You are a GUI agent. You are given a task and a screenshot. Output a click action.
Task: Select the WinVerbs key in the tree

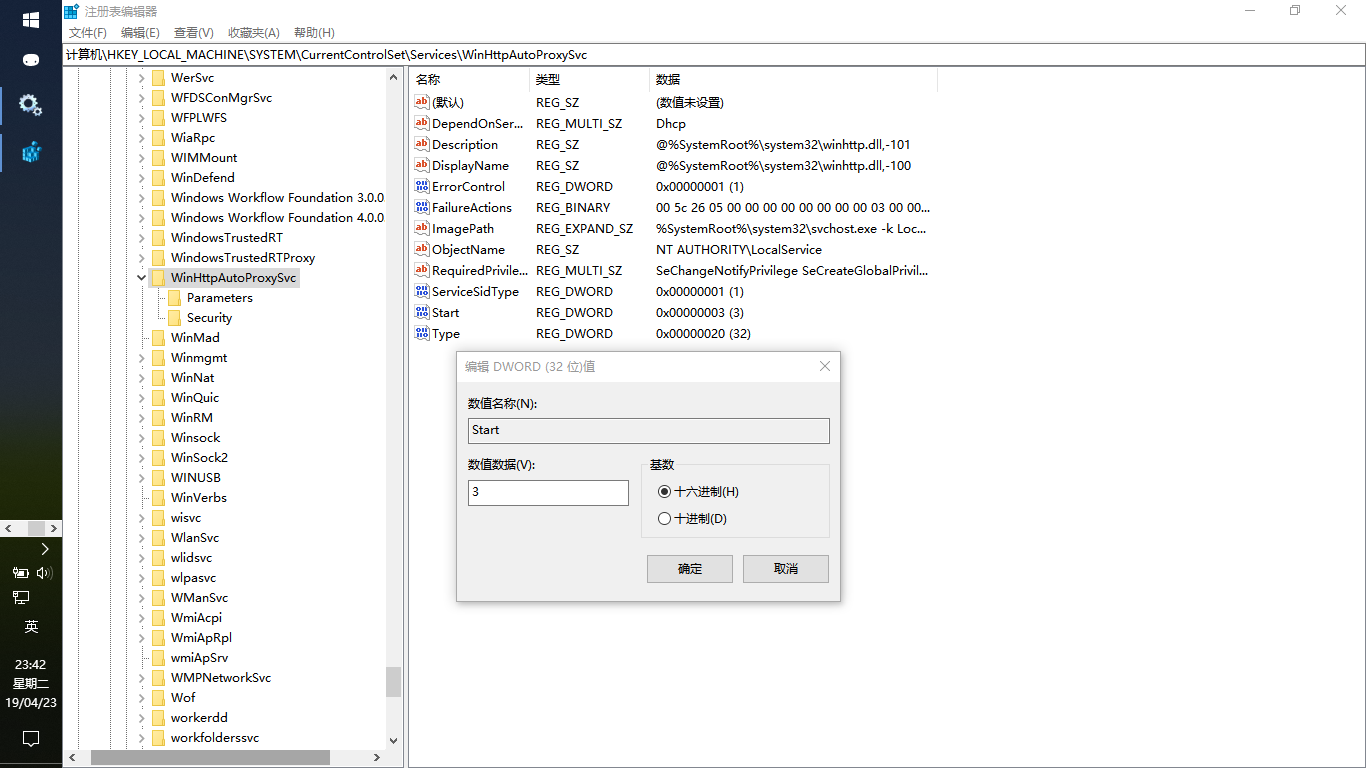point(199,498)
